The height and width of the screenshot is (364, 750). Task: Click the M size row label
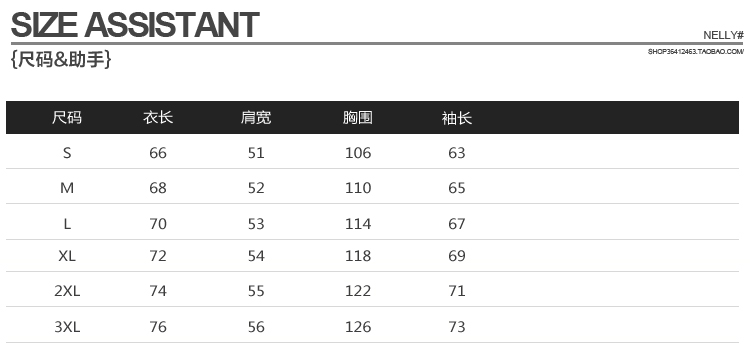(67, 188)
